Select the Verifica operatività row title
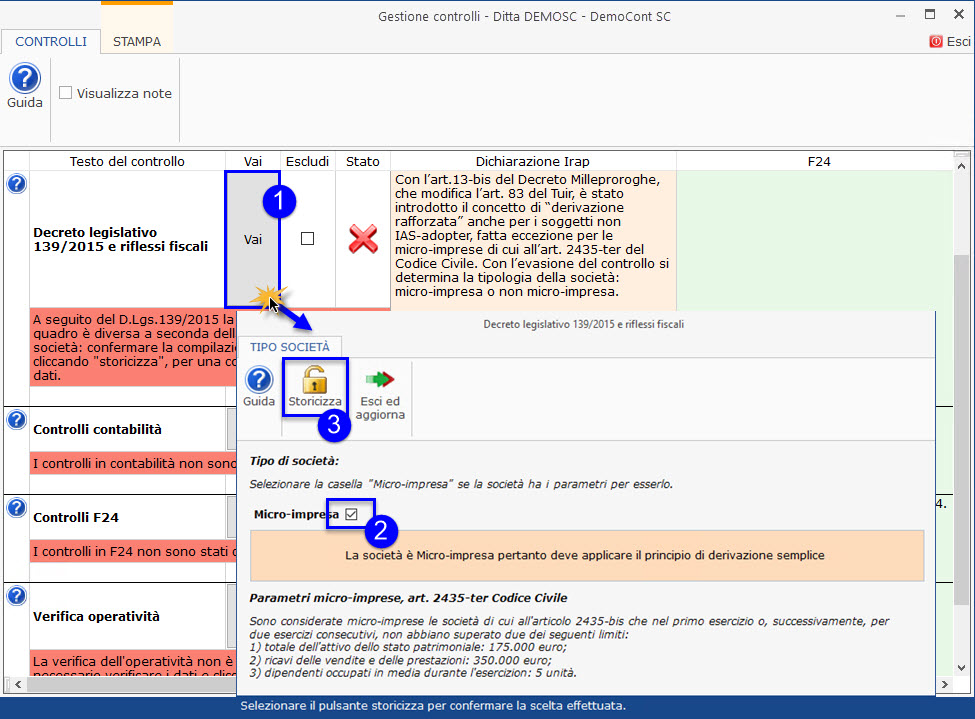975x719 pixels. (96, 616)
